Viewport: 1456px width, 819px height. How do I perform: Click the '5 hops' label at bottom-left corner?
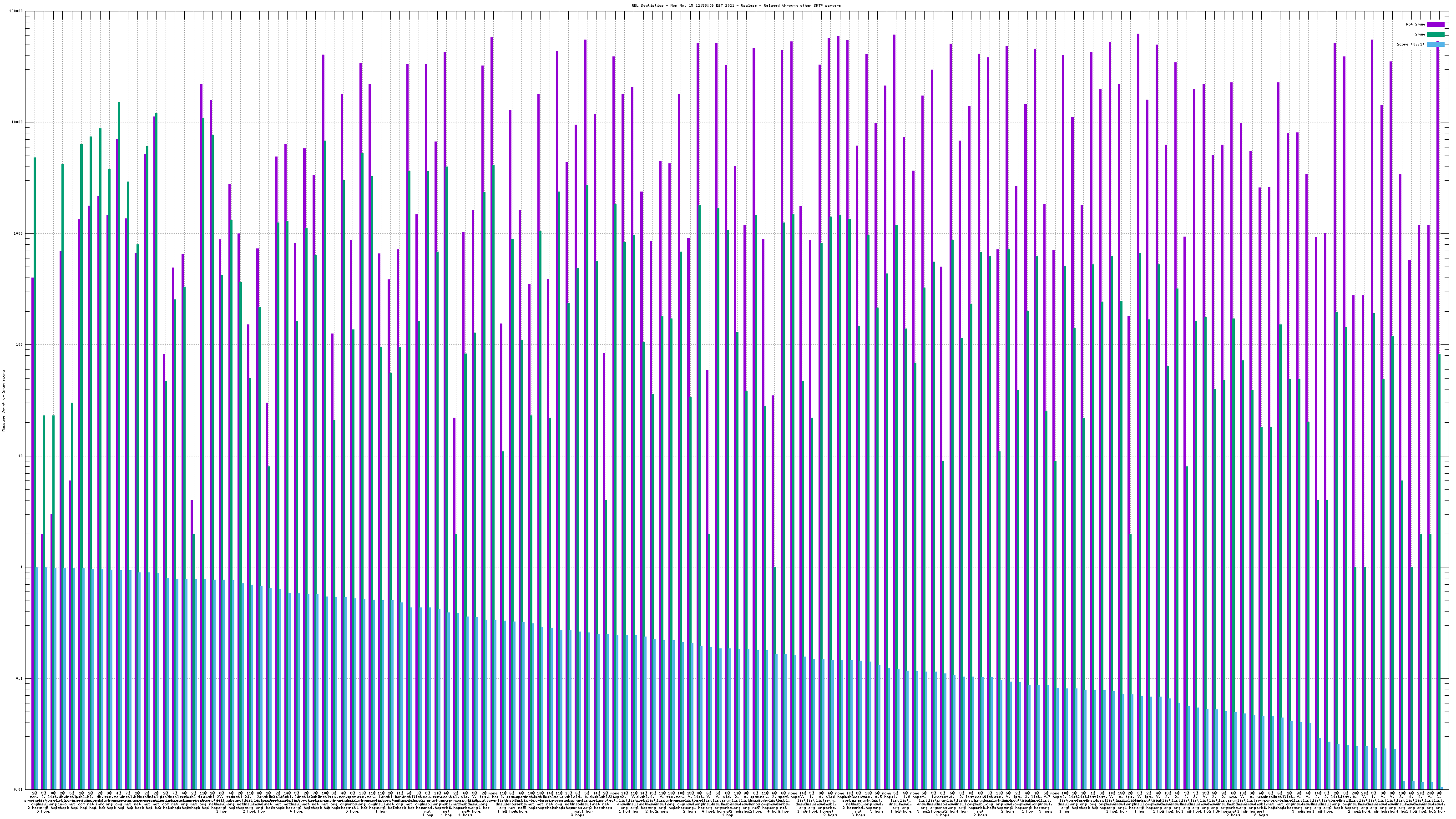pos(43,812)
